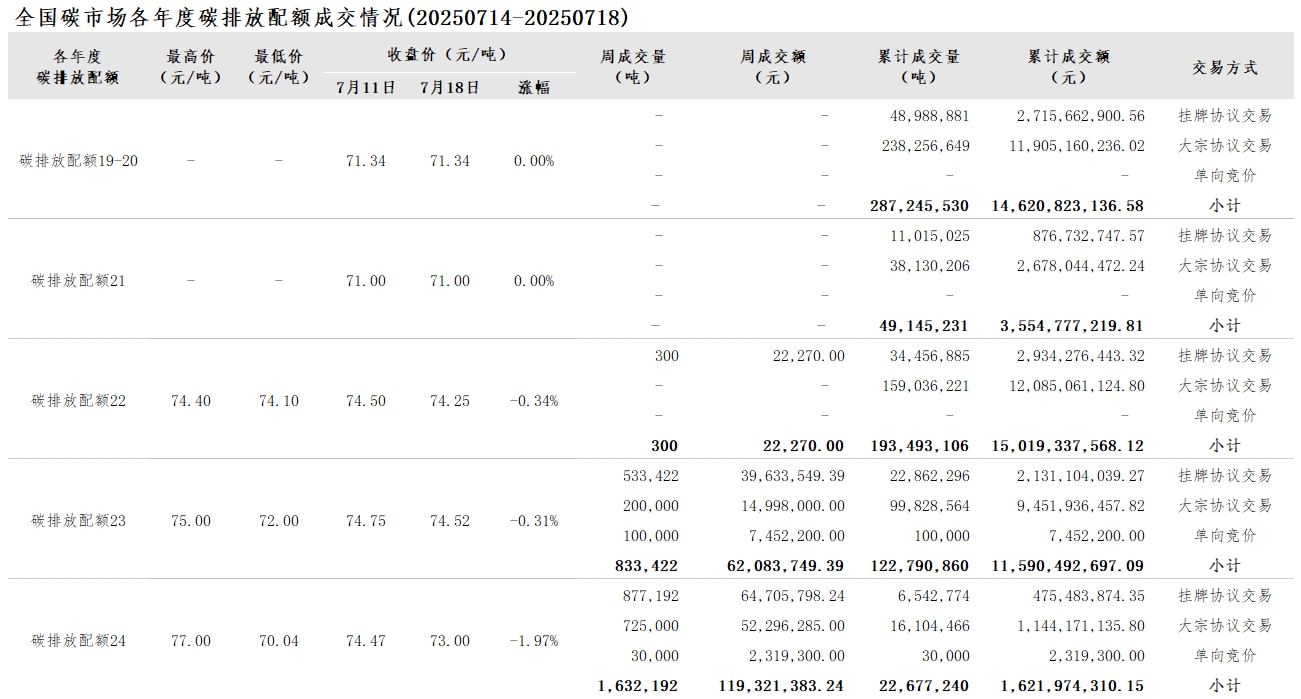The width and height of the screenshot is (1301, 699).
Task: Click the table title 全国碳市场各年度碳排放配额成交情况
Action: pos(211,17)
